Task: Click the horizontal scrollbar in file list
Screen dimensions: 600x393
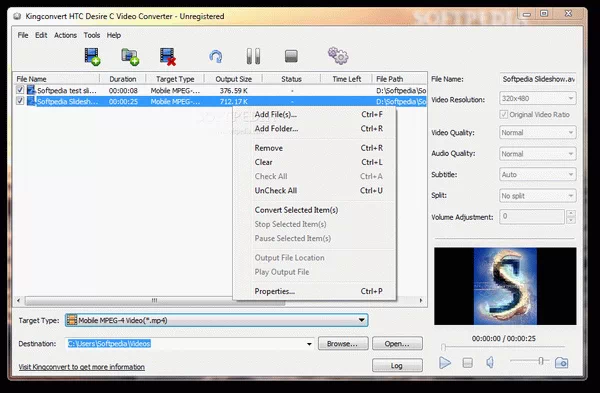Action: pos(155,301)
